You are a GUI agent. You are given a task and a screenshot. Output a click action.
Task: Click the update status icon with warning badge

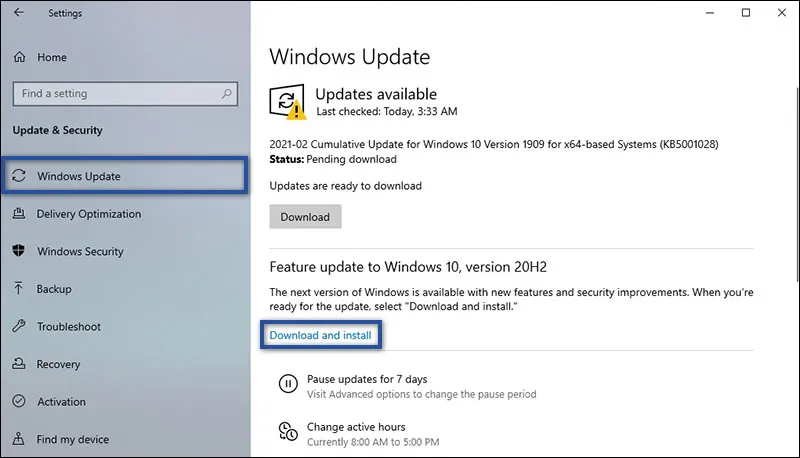[288, 101]
